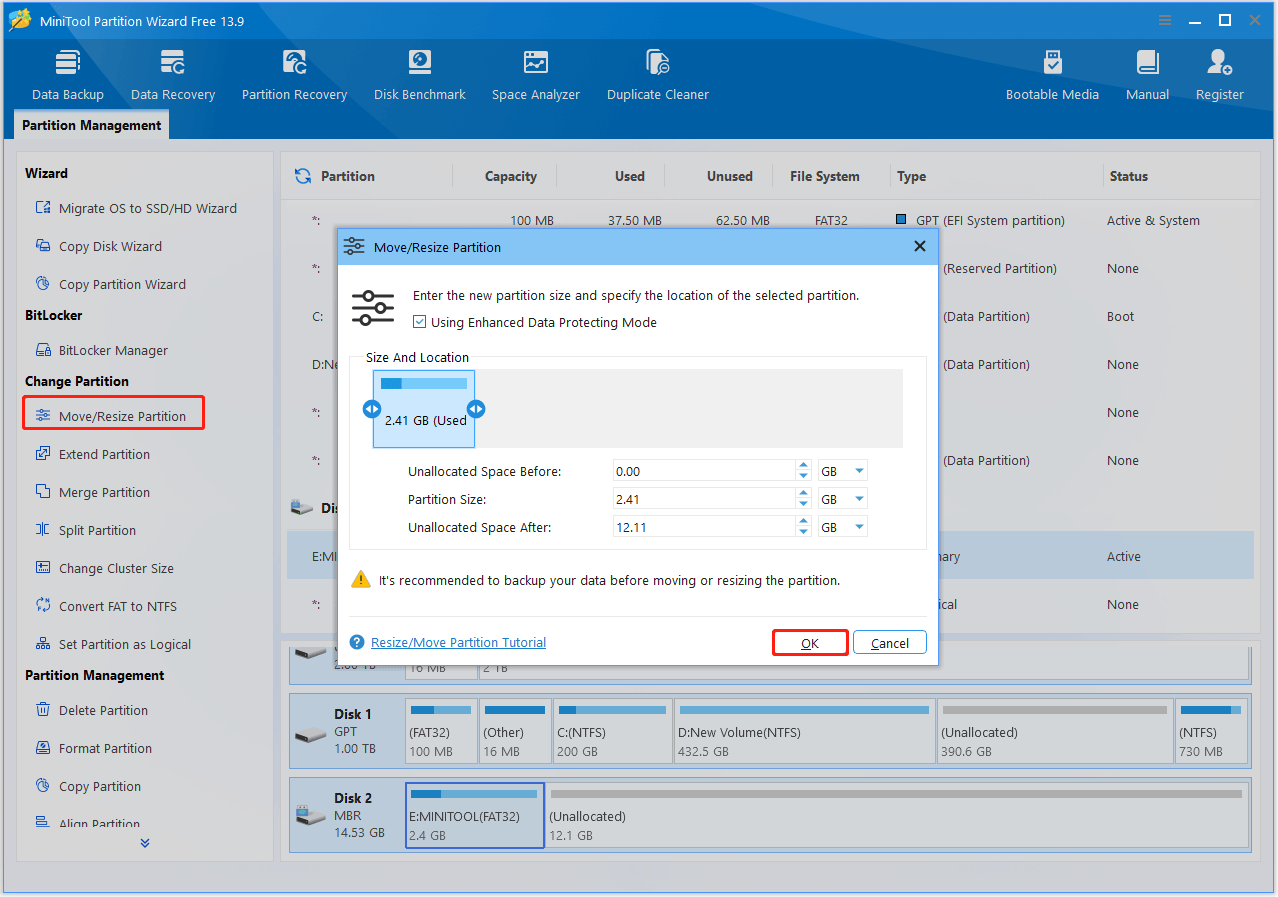1278x897 pixels.
Task: Expand more sidebar actions with double chevron
Action: 145,843
